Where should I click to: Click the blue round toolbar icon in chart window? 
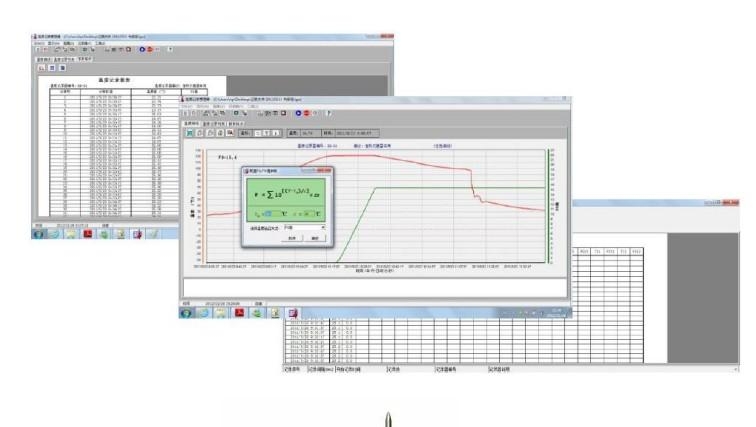[x=298, y=113]
